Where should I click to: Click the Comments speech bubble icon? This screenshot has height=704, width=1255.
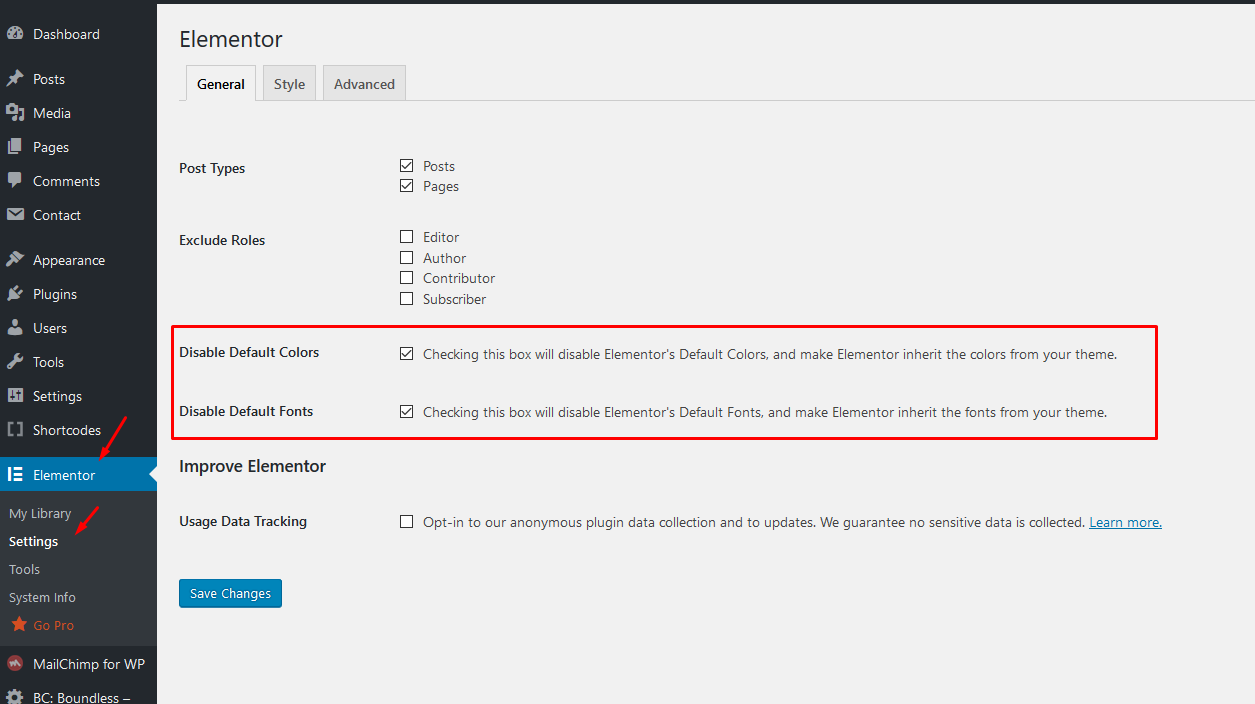(x=15, y=181)
